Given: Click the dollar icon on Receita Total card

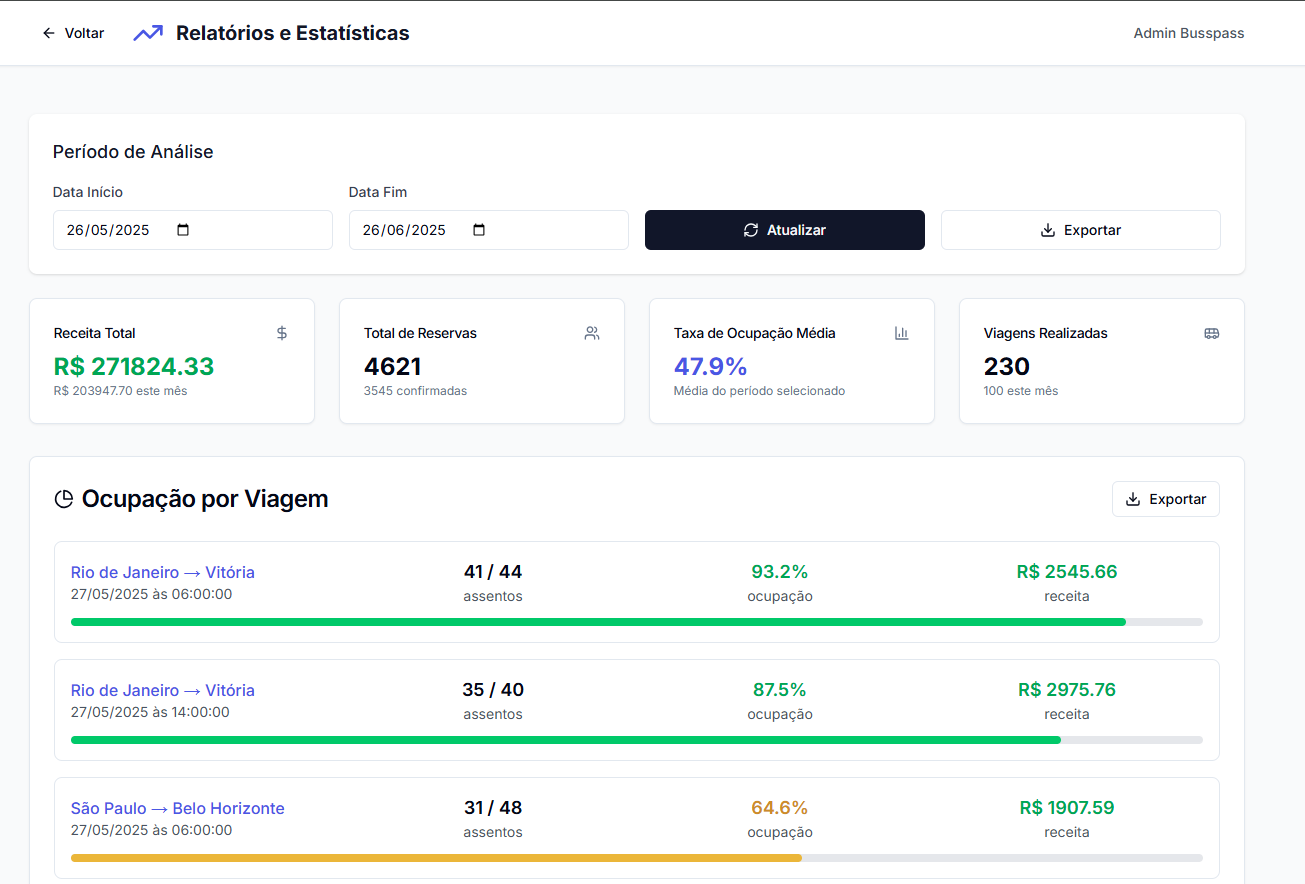Looking at the screenshot, I should 281,333.
